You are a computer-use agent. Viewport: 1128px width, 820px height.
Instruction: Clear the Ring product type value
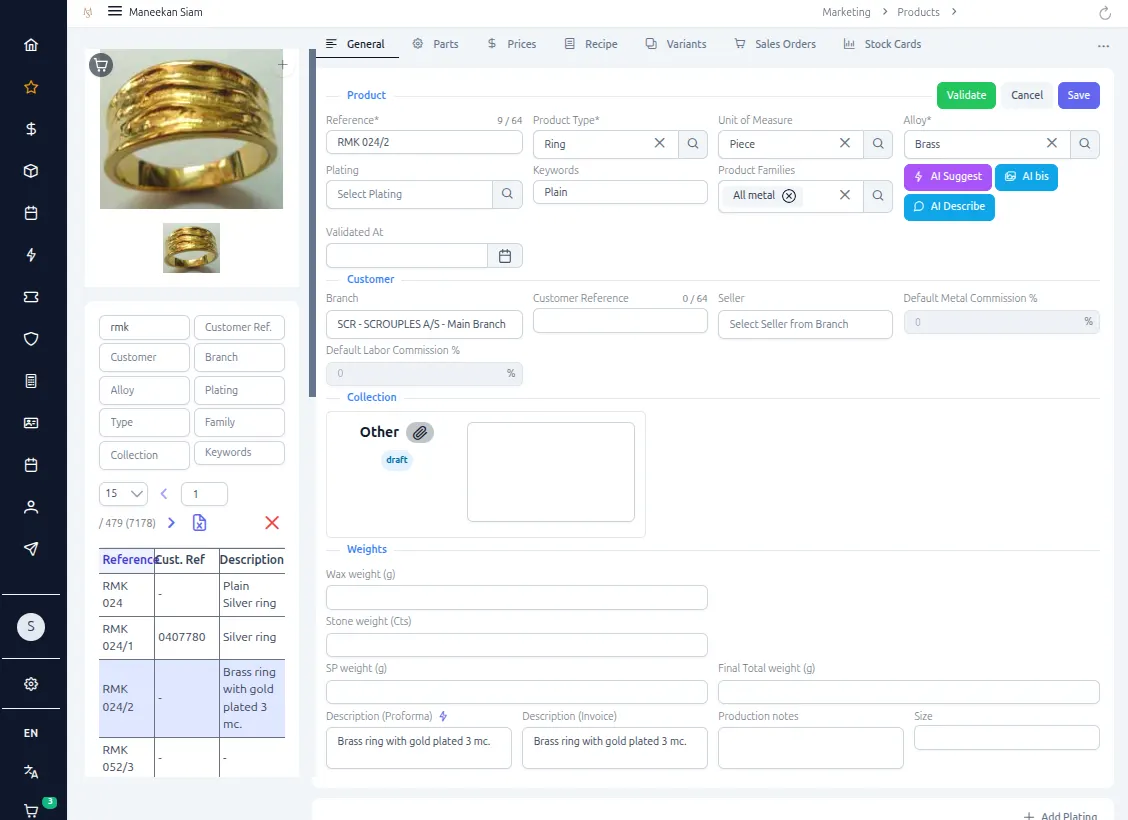(660, 143)
